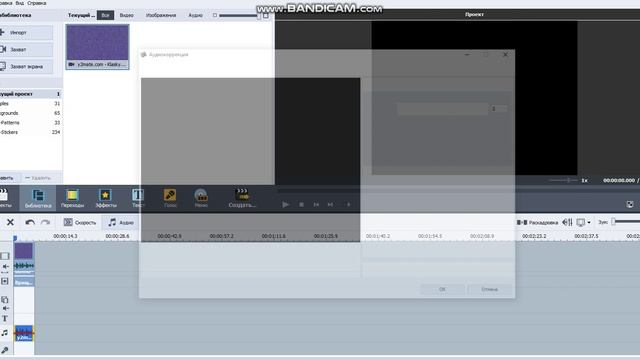Viewport: 640px width, 360px height.
Task: Open the audio mixer icon next to Раскадровка
Action: click(567, 222)
